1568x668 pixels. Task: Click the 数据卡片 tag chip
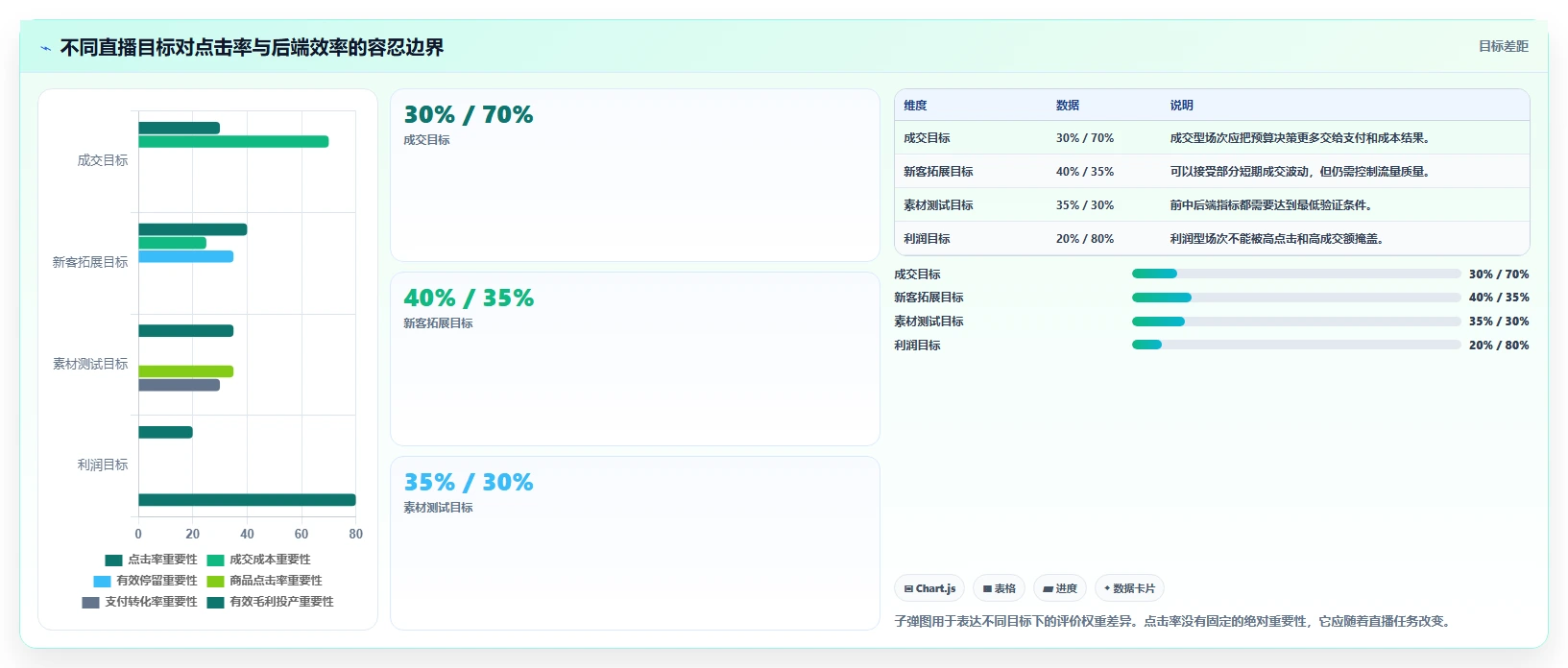point(1129,588)
